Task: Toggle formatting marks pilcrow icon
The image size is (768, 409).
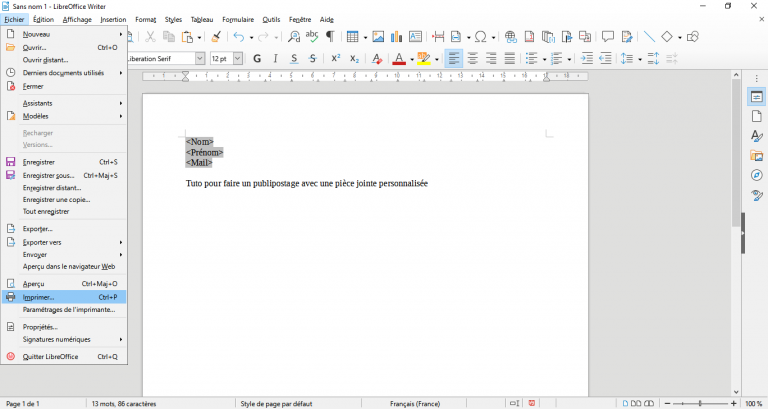Action: click(330, 37)
